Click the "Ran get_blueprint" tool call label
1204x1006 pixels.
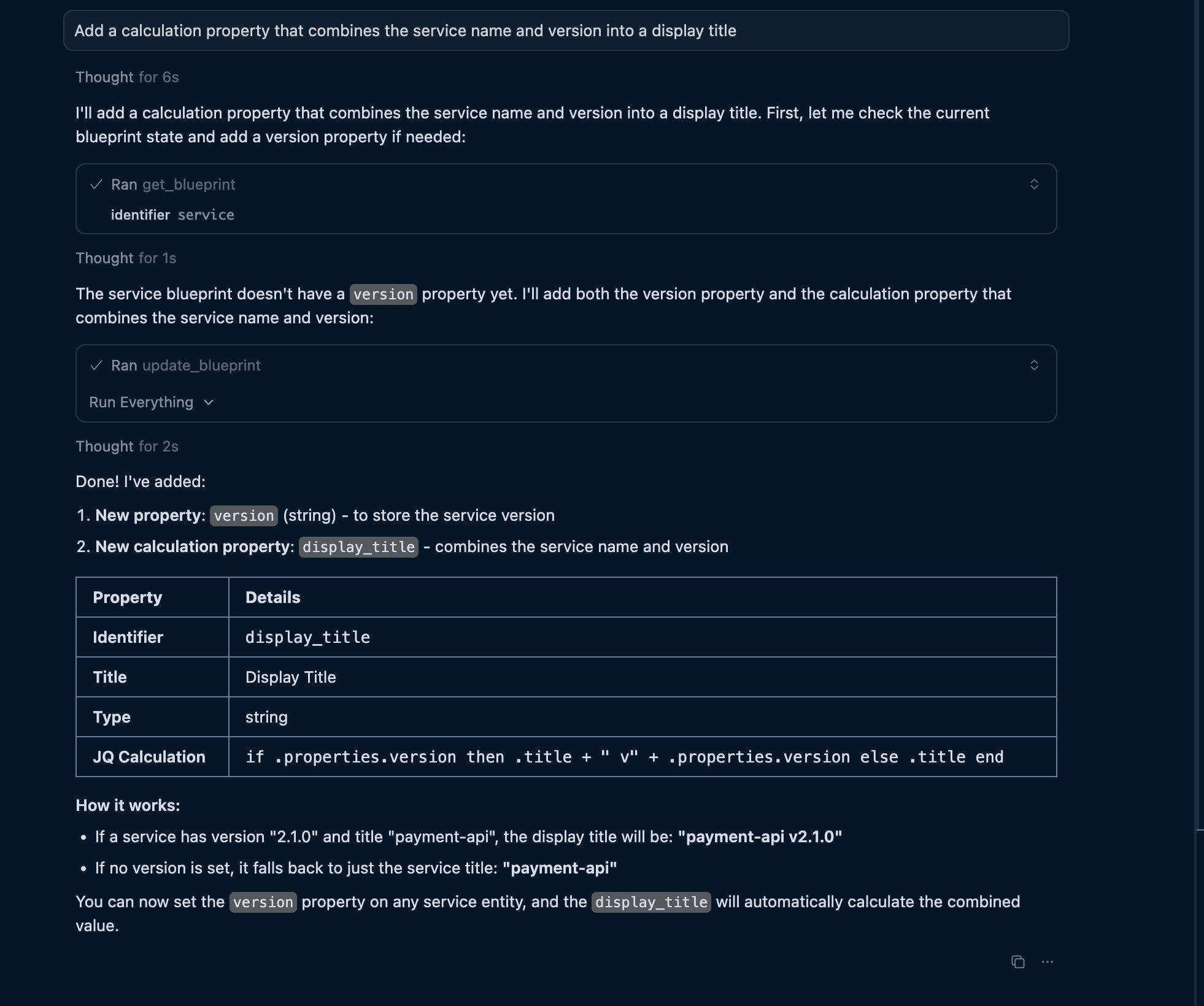173,185
